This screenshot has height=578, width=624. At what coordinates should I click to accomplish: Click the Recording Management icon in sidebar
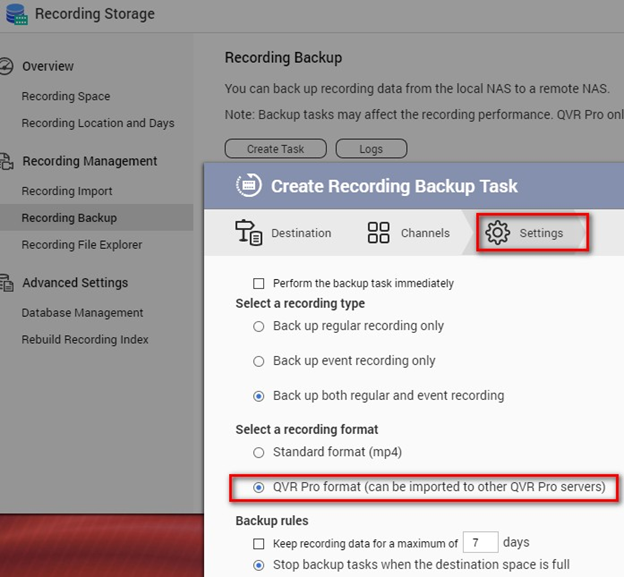6,162
